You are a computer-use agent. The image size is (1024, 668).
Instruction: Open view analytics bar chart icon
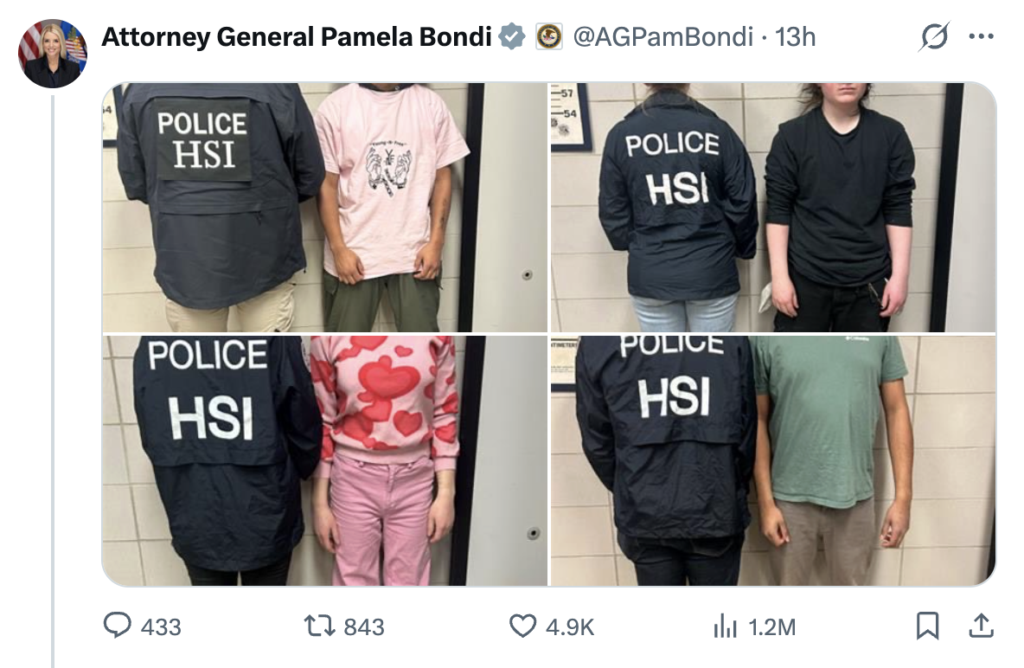click(725, 626)
